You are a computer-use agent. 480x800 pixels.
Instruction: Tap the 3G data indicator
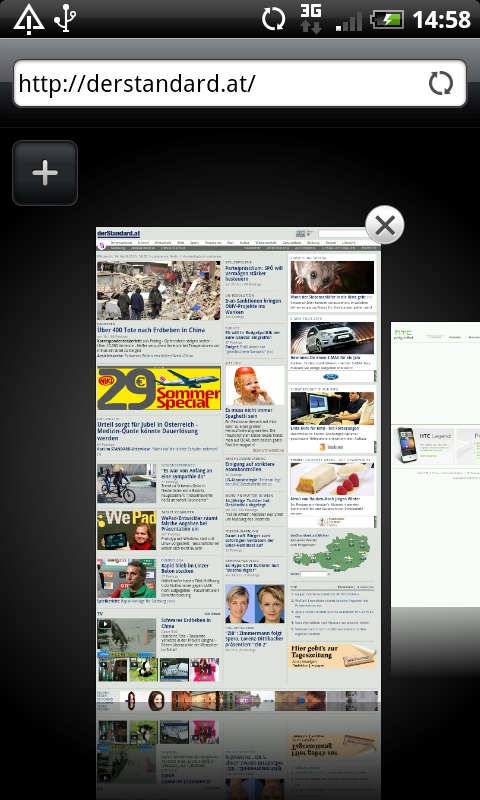(x=310, y=19)
